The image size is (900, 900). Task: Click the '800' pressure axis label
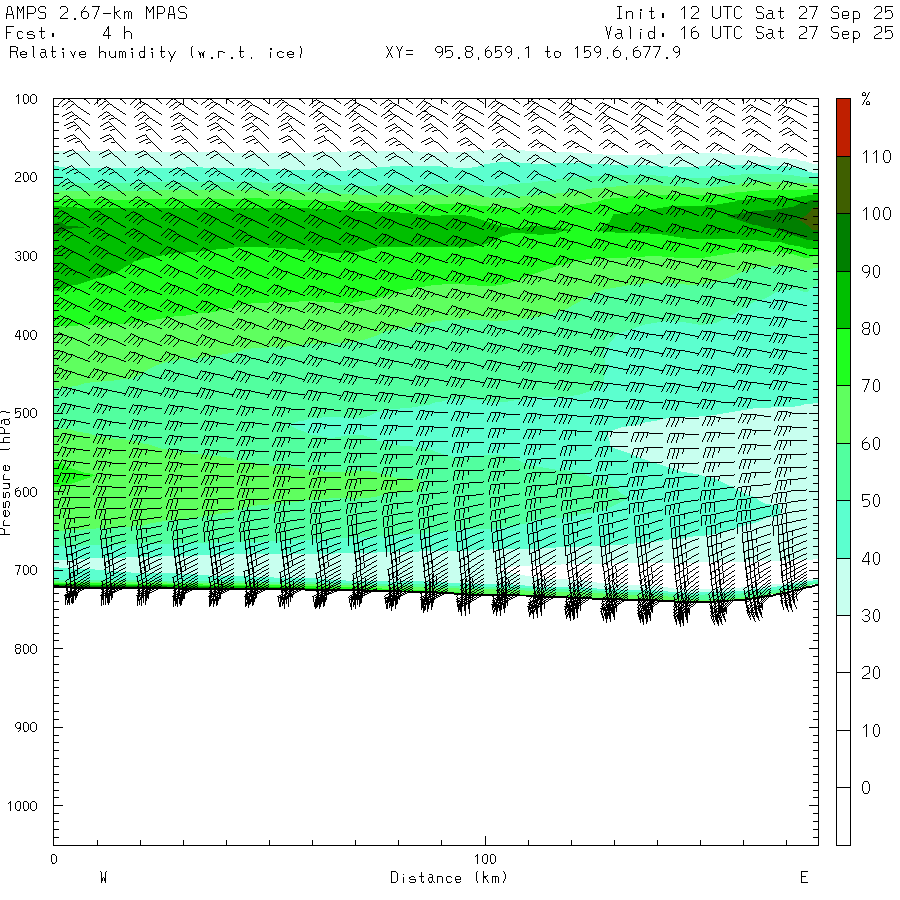click(x=26, y=649)
